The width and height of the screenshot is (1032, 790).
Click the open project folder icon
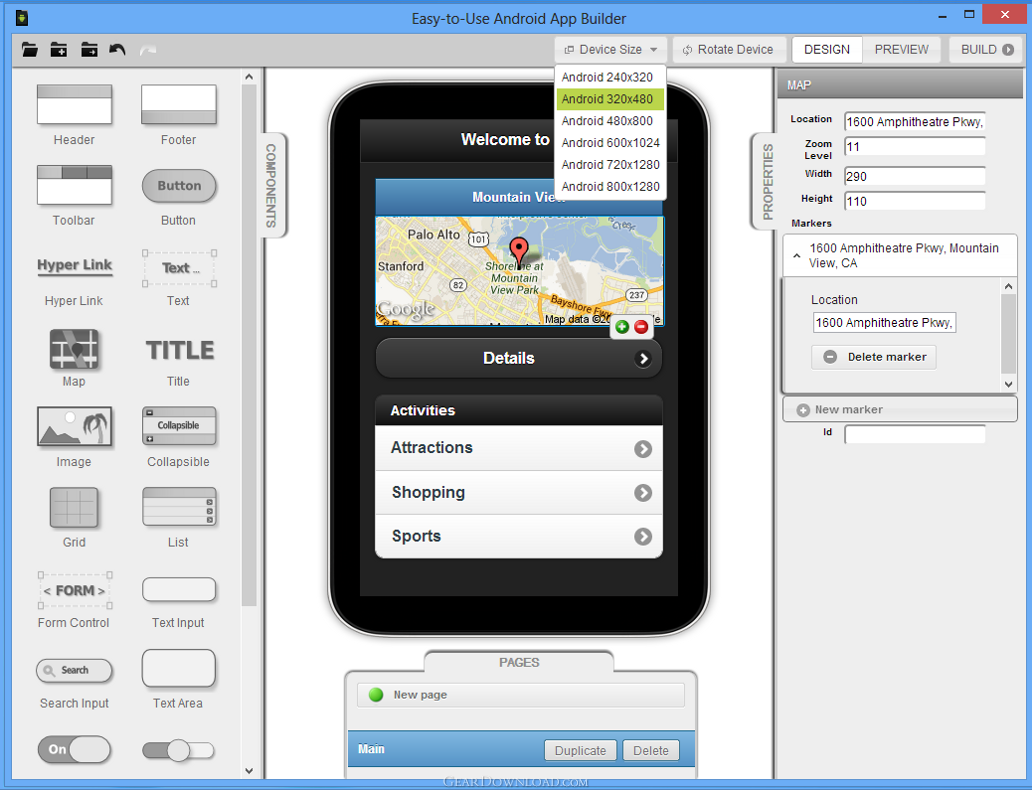(x=30, y=49)
